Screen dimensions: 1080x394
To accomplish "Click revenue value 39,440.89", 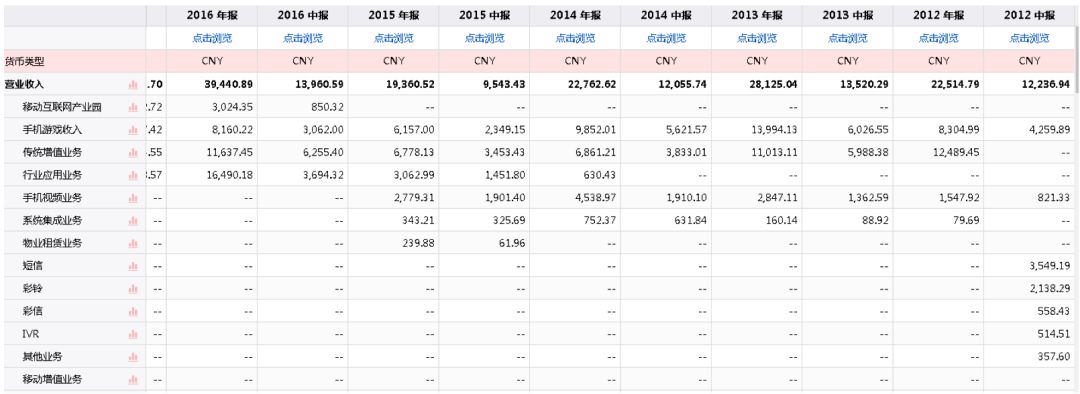I will pos(228,85).
